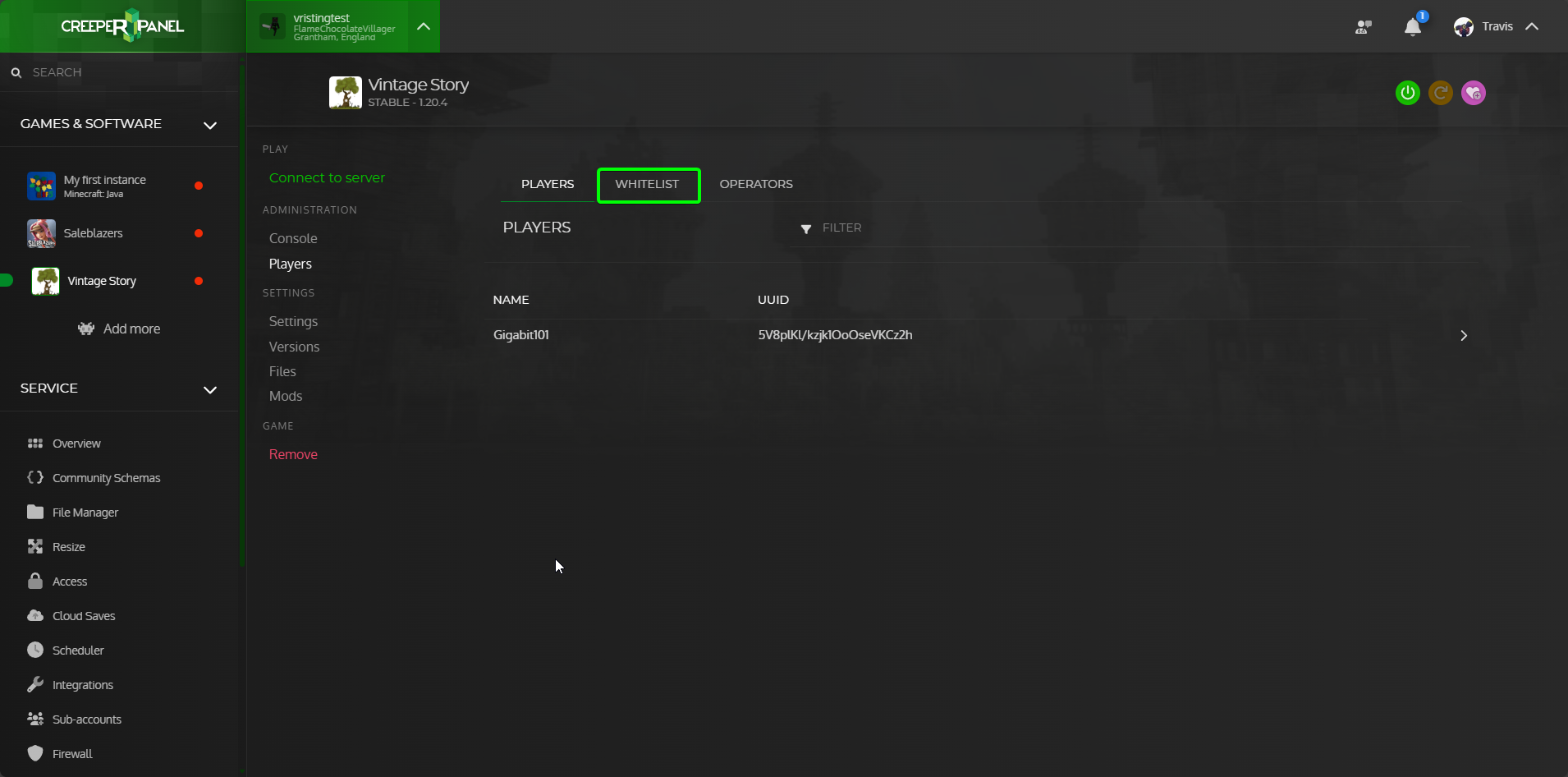Click the Vintage Story header tree icon
Viewport: 1568px width, 777px height.
coord(346,93)
